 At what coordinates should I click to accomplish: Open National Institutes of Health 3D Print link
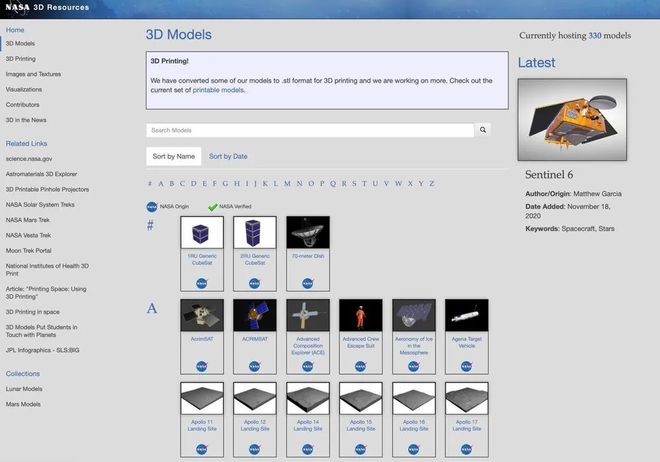coord(47,270)
